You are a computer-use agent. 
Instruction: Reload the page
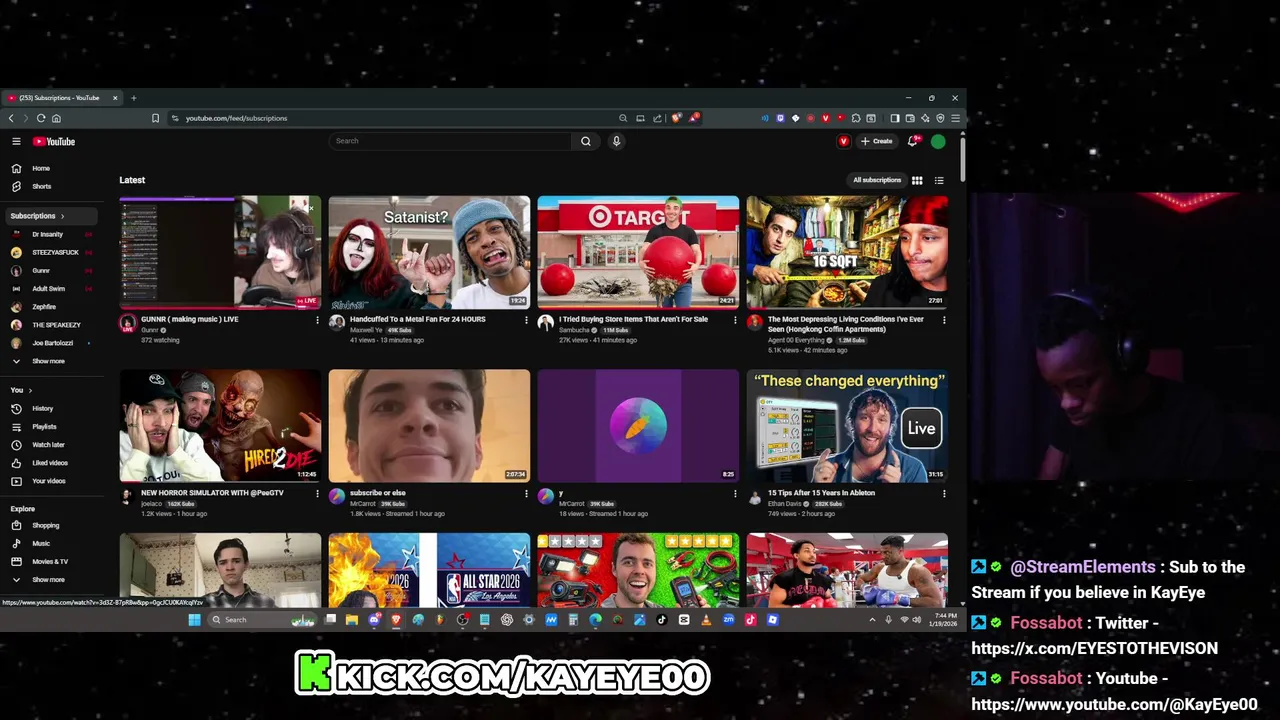pyautogui.click(x=41, y=118)
